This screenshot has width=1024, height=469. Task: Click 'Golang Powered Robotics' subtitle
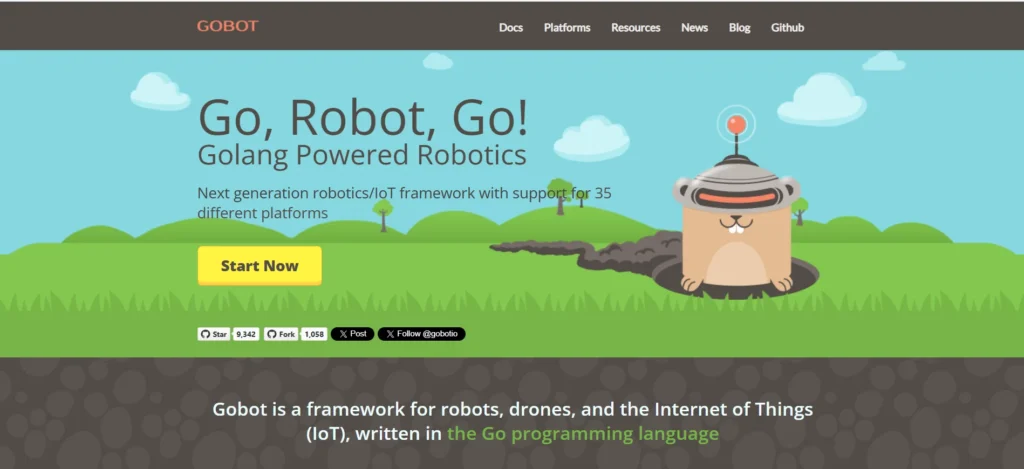click(x=362, y=156)
